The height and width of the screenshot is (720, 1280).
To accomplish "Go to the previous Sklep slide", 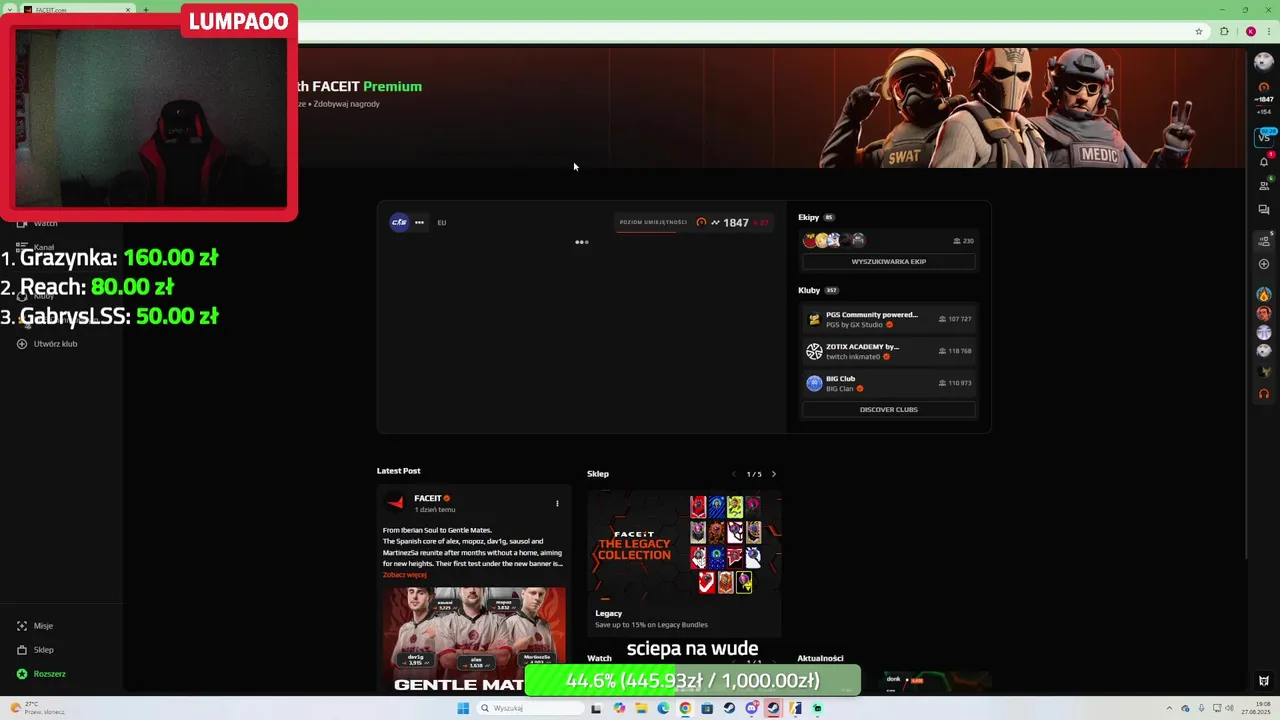I will click(734, 474).
